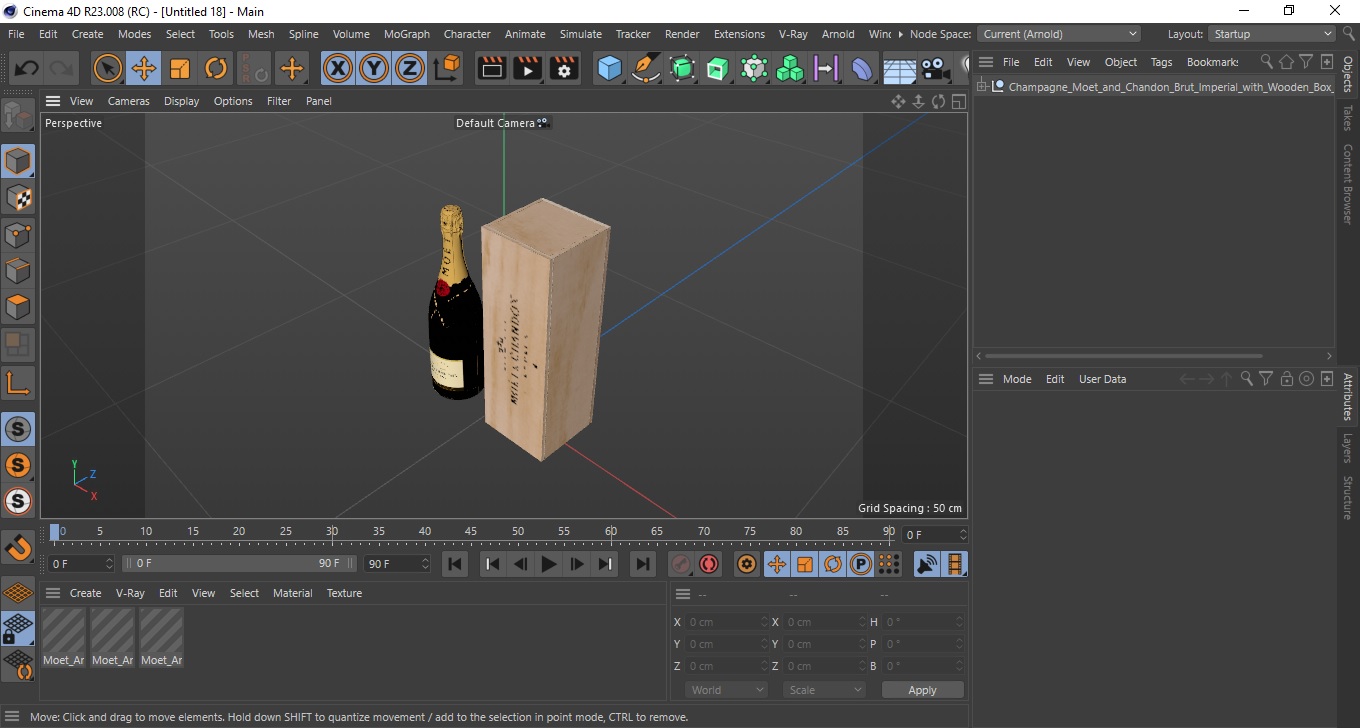Add a Cube primitive object

point(609,69)
